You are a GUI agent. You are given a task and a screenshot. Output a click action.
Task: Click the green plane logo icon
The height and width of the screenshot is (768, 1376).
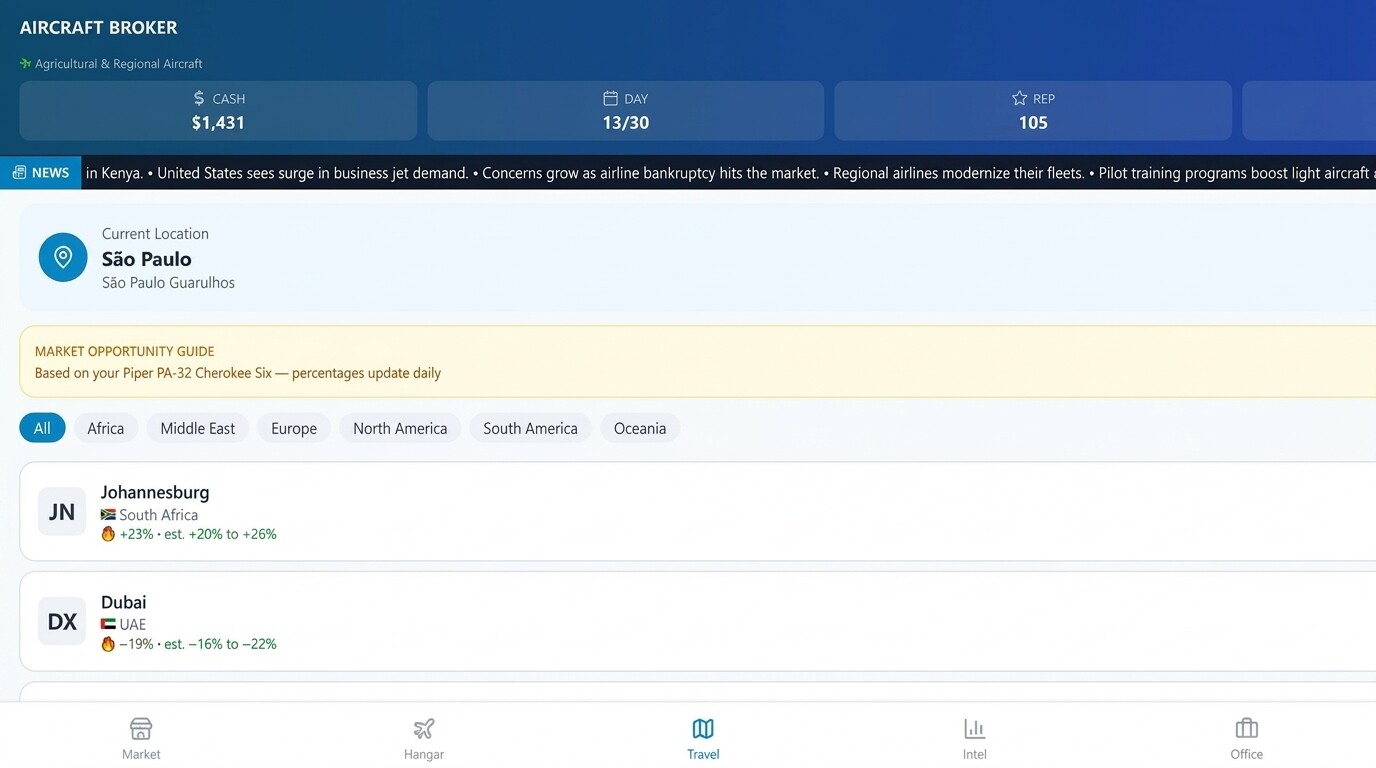point(26,63)
